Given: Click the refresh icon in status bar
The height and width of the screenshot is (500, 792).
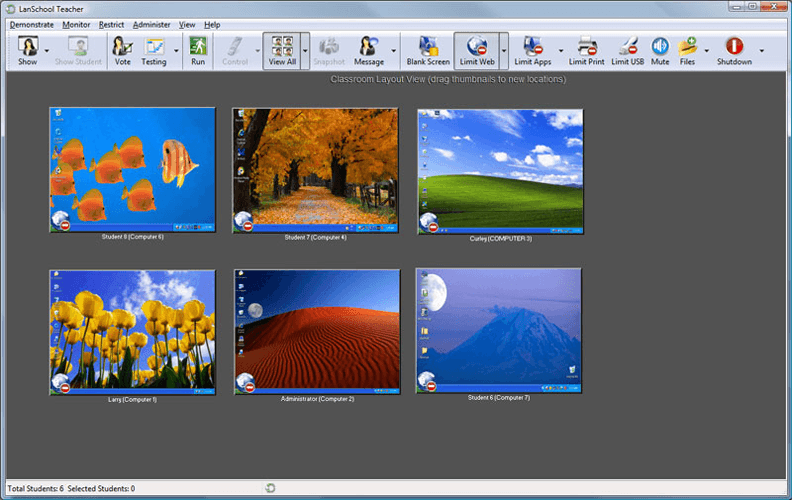Looking at the screenshot, I should click(270, 488).
